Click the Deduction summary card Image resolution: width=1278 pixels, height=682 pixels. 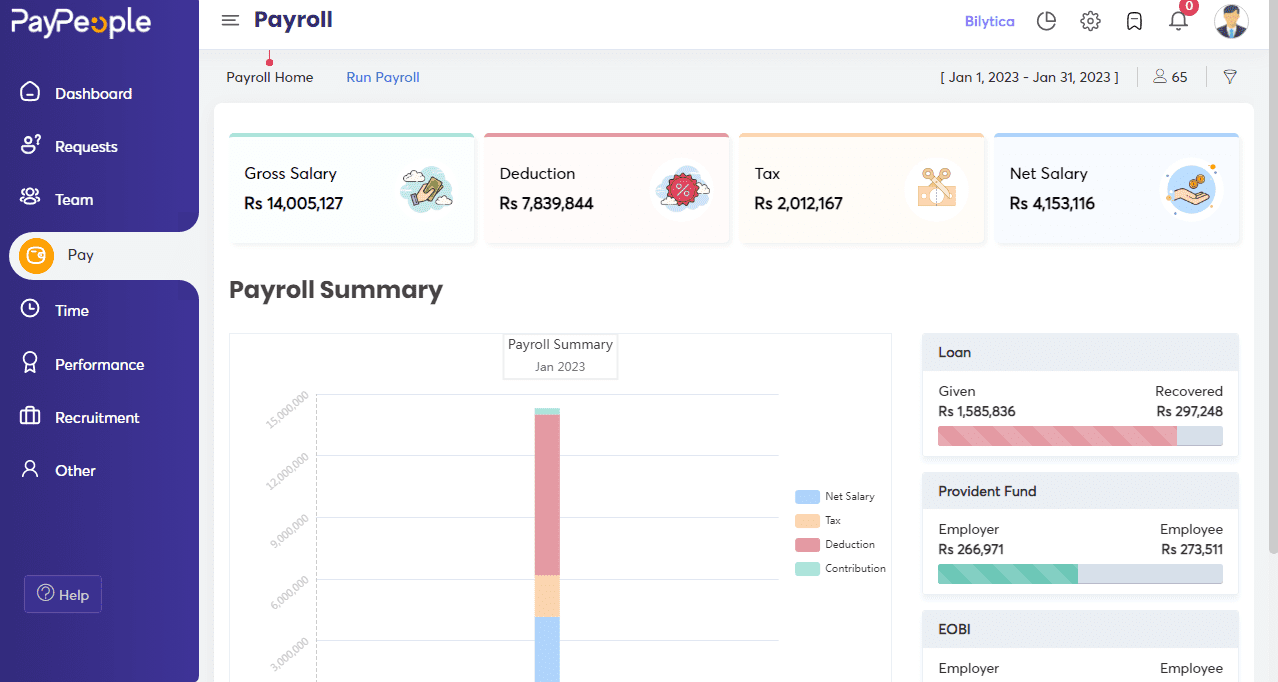(x=607, y=188)
